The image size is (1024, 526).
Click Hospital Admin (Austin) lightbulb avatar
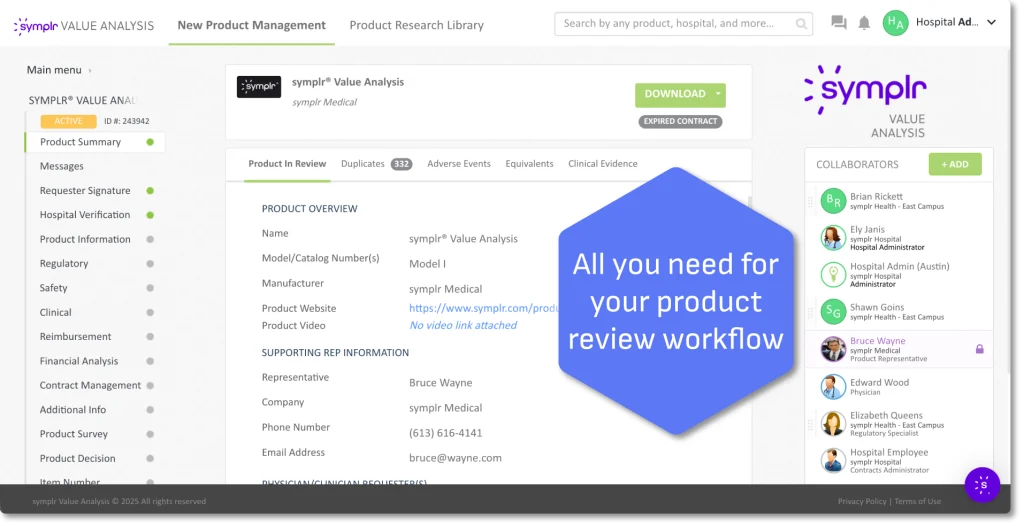[833, 274]
